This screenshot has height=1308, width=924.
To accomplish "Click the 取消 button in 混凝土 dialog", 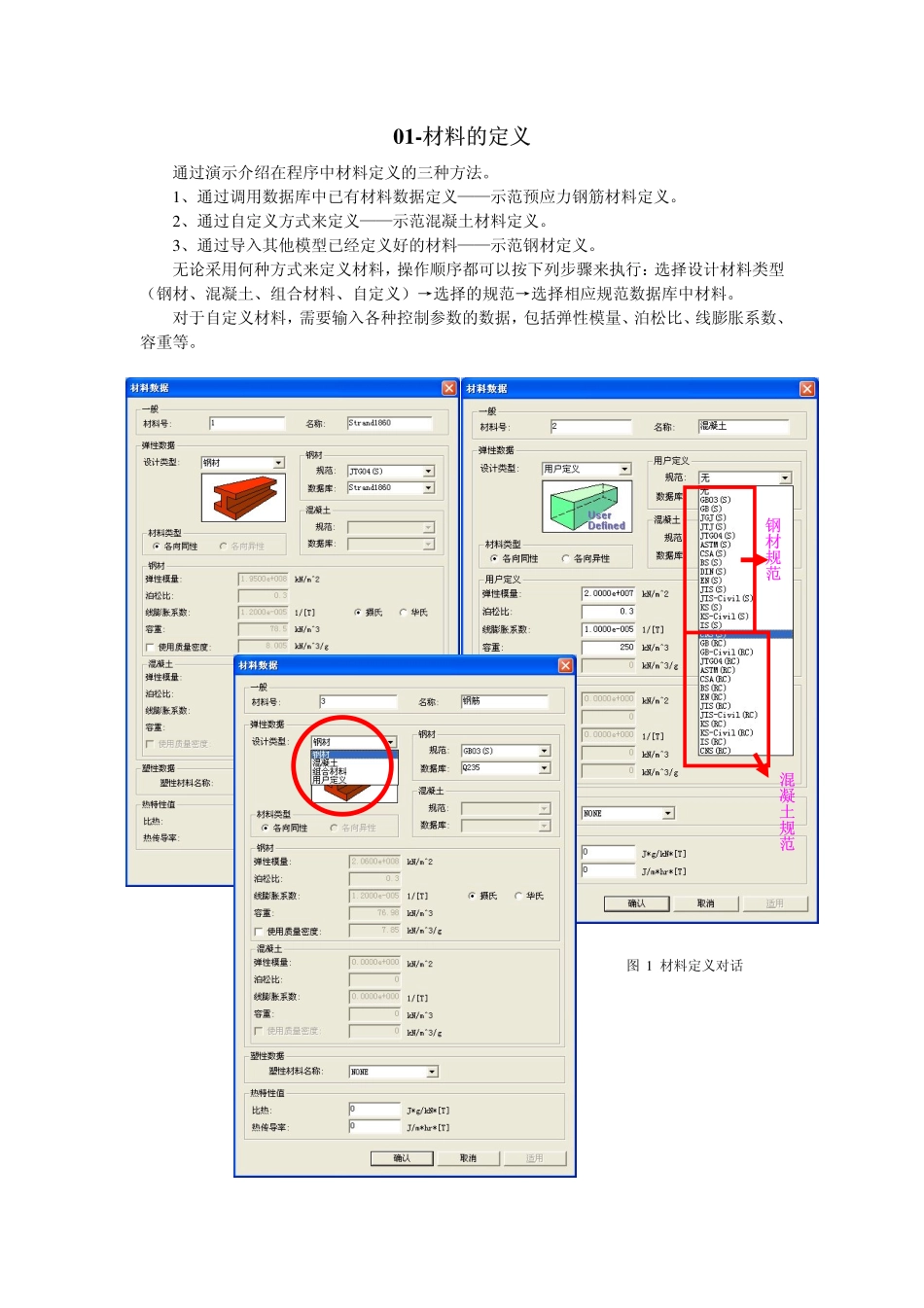I will click(x=705, y=902).
